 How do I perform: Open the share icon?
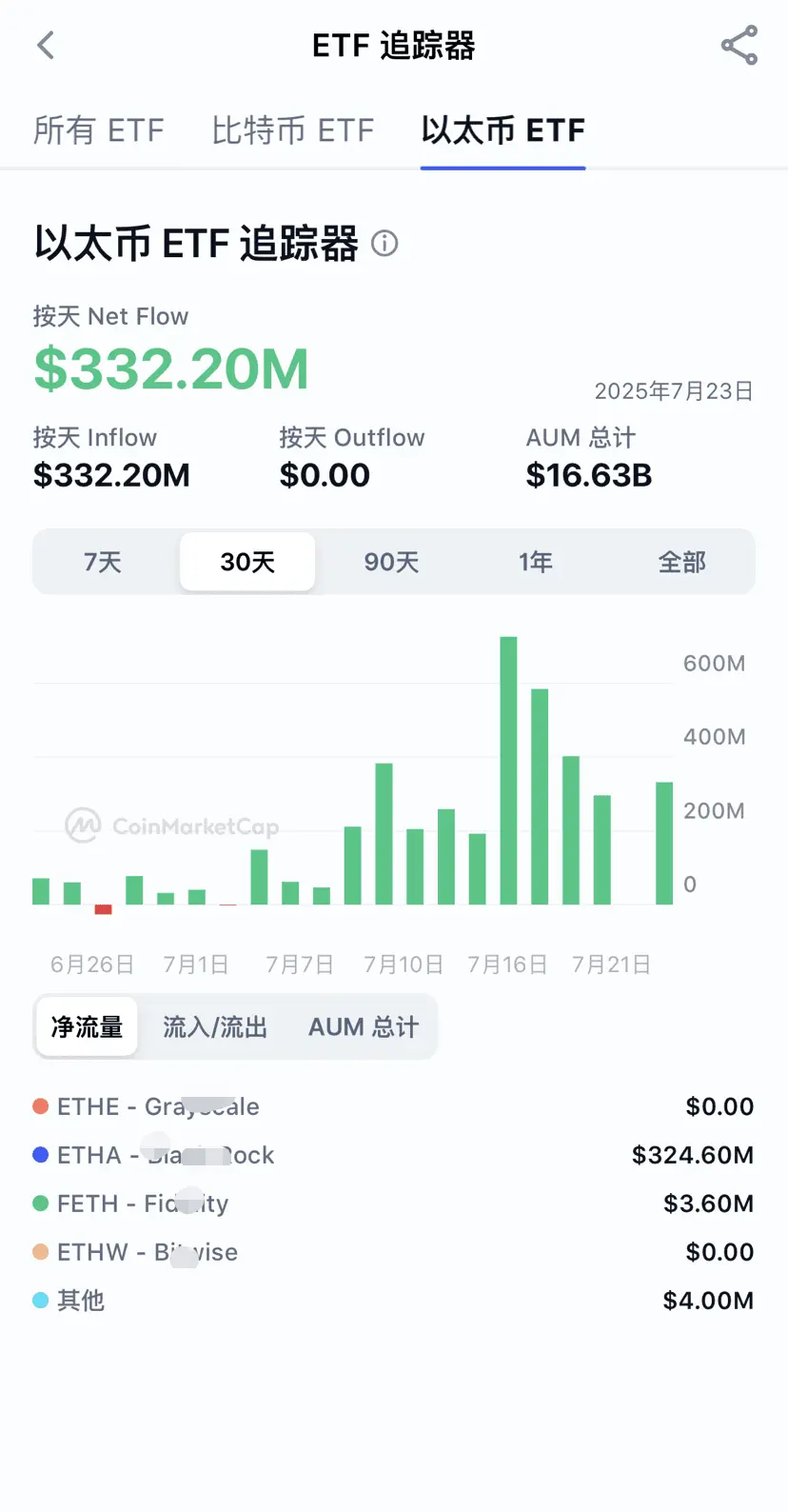tap(739, 45)
